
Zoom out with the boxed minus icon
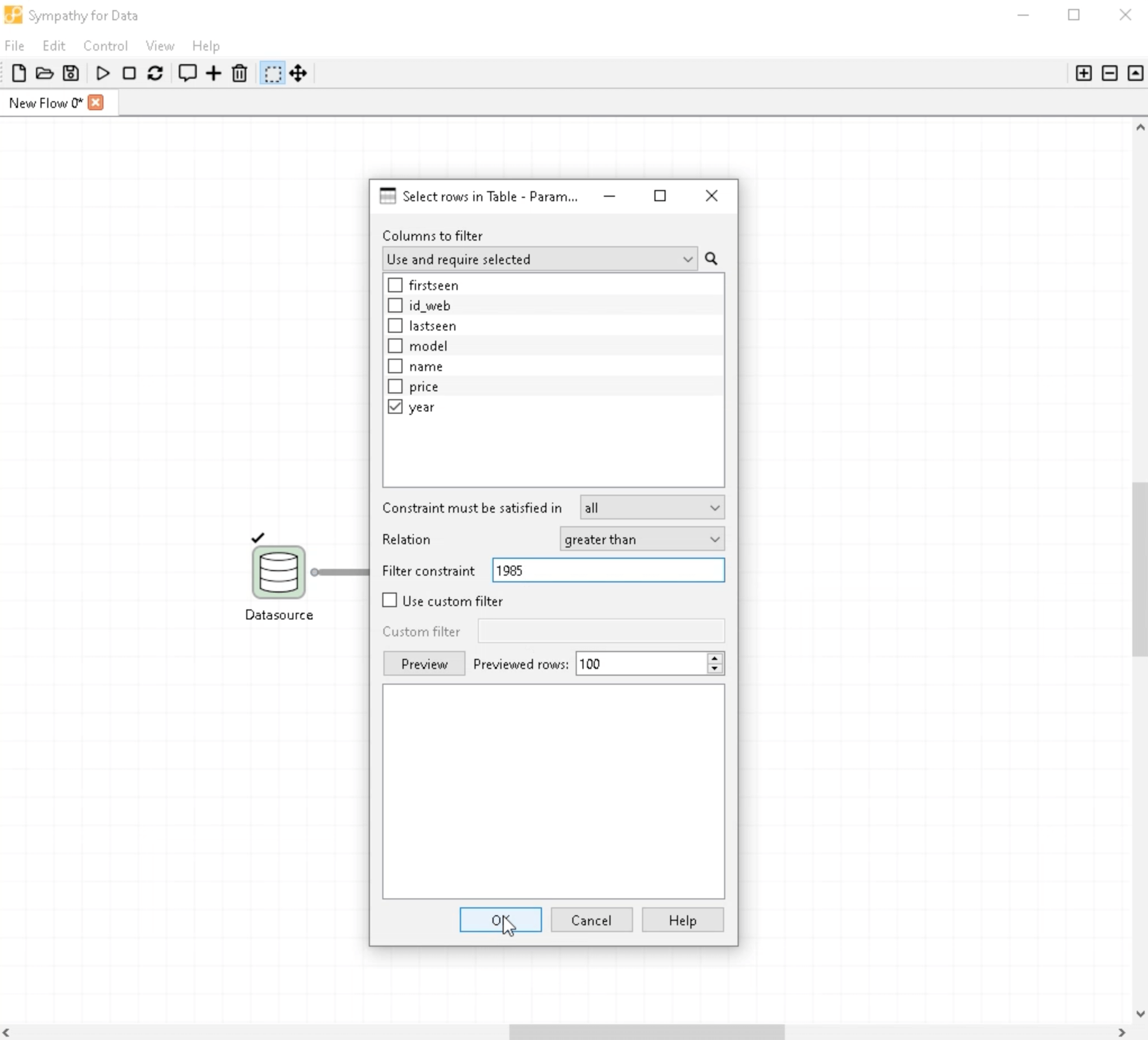[x=1109, y=73]
